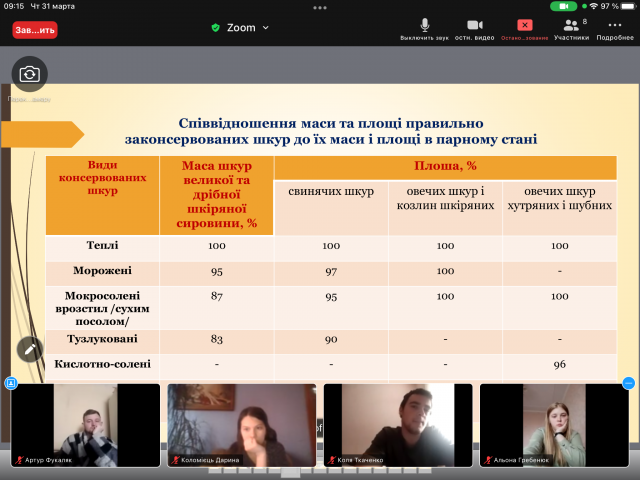This screenshot has width=640, height=480.
Task: Click the blue icon left of thumbnails
Action: pyautogui.click(x=11, y=383)
